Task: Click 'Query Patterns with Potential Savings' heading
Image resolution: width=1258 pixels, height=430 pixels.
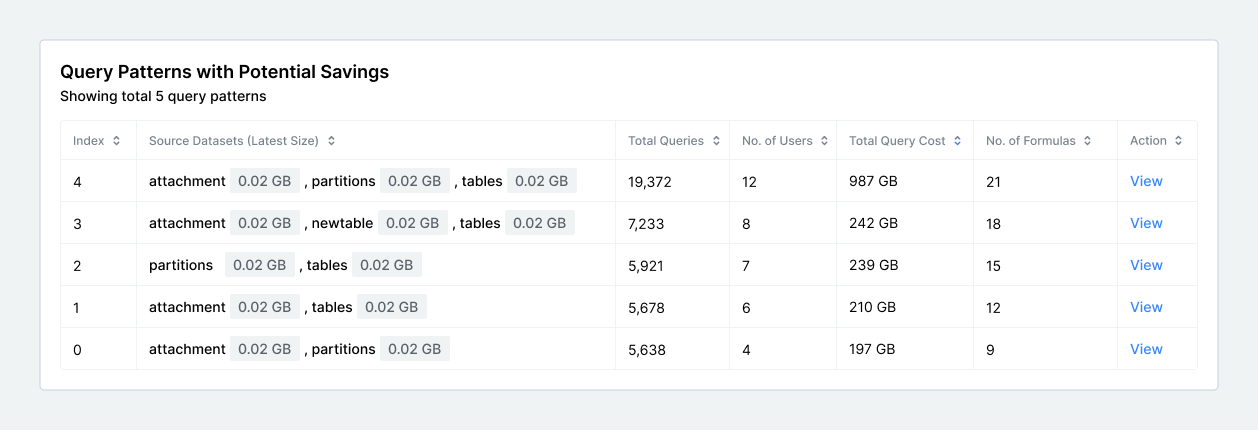Action: click(224, 72)
